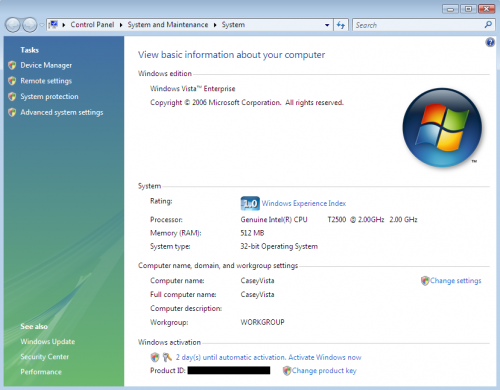Click the 'WORKGROUP' workgroup value
Image resolution: width=500 pixels, height=390 pixels.
(262, 322)
